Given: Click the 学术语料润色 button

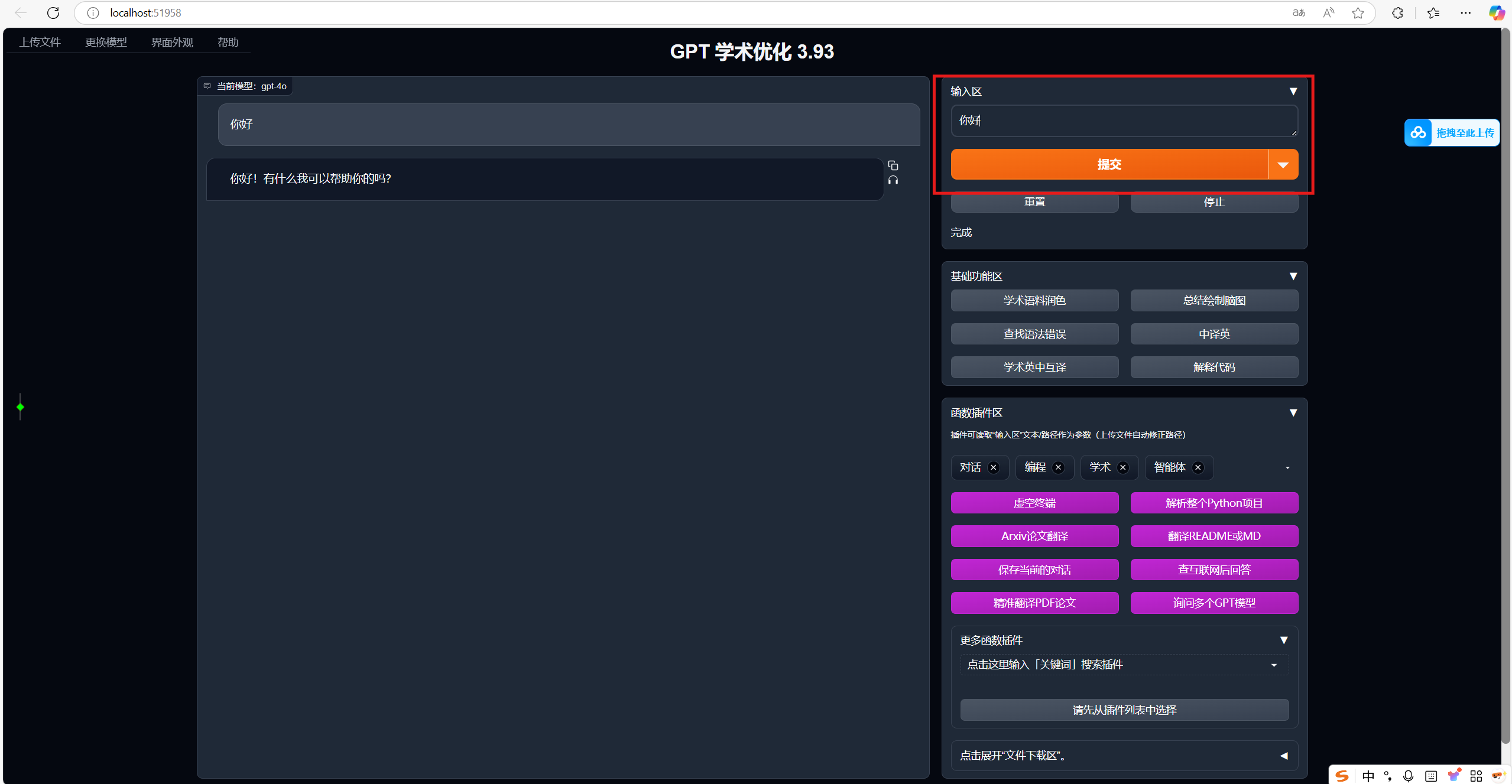Looking at the screenshot, I should click(x=1034, y=300).
